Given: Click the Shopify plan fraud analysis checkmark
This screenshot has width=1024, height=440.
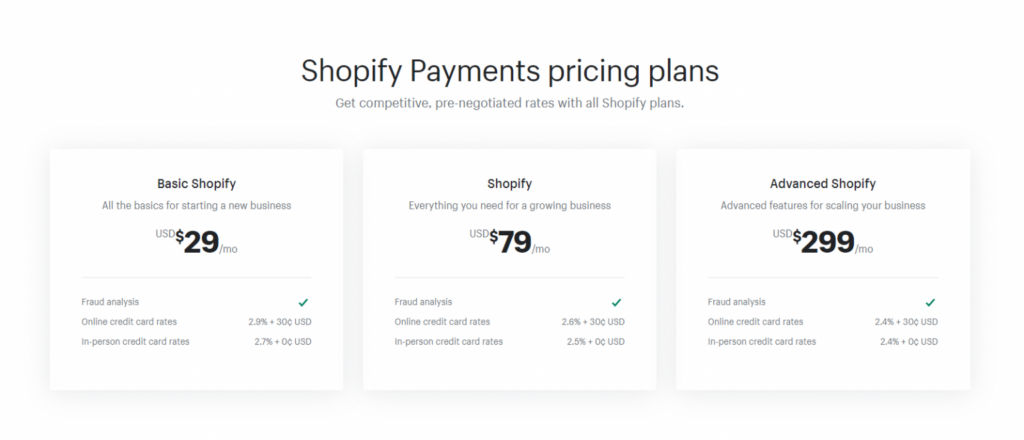Looking at the screenshot, I should tap(616, 302).
